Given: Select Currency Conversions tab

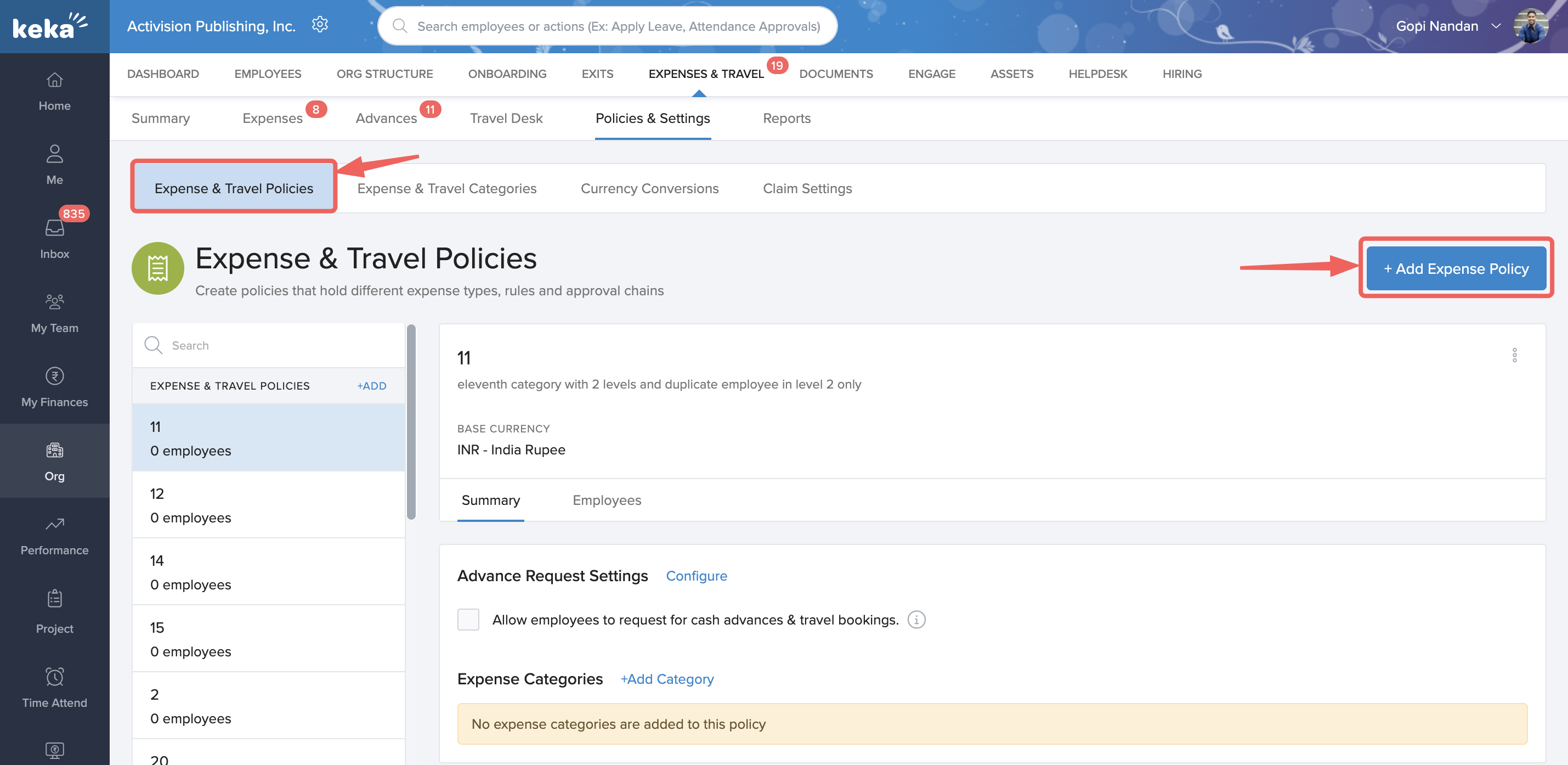Looking at the screenshot, I should pyautogui.click(x=649, y=188).
